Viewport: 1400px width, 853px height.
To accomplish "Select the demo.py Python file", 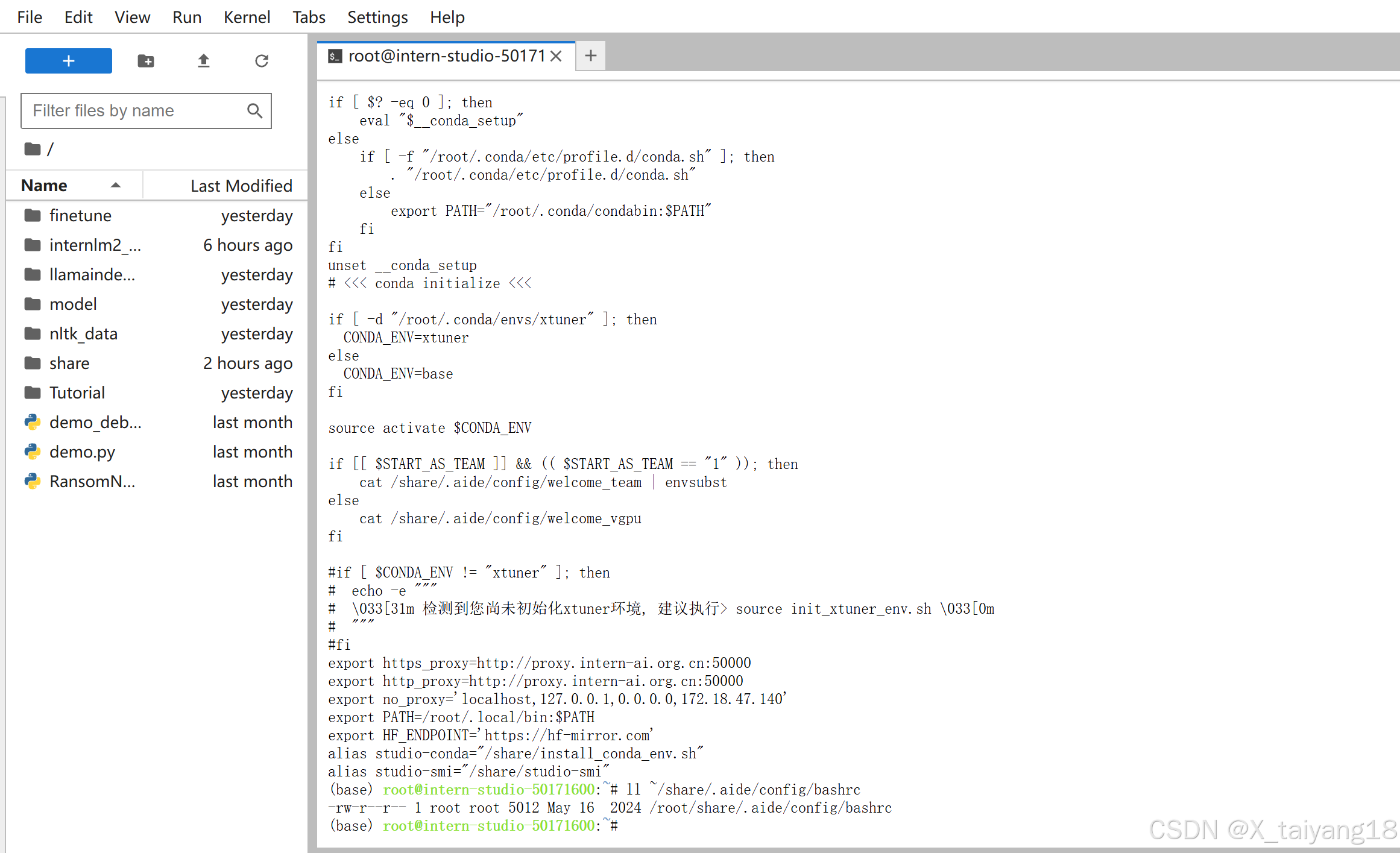I will pos(82,452).
